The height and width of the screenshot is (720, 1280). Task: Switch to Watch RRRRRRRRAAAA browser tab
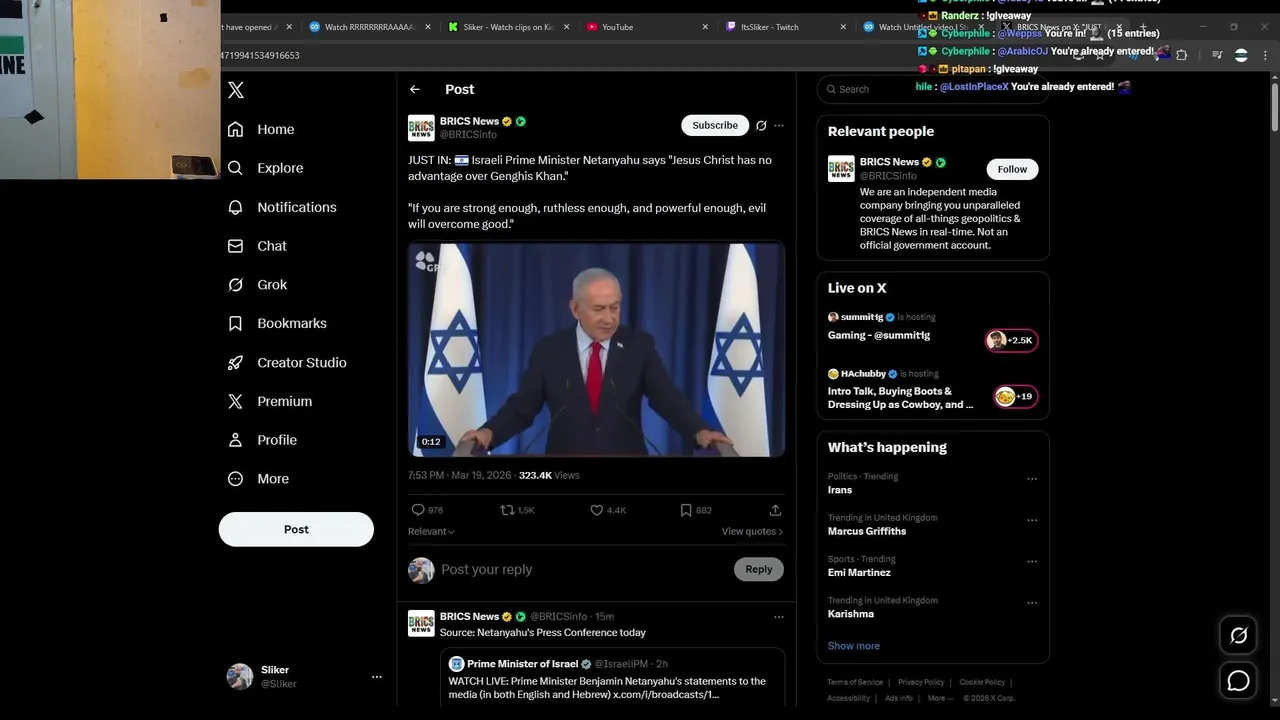click(x=370, y=27)
